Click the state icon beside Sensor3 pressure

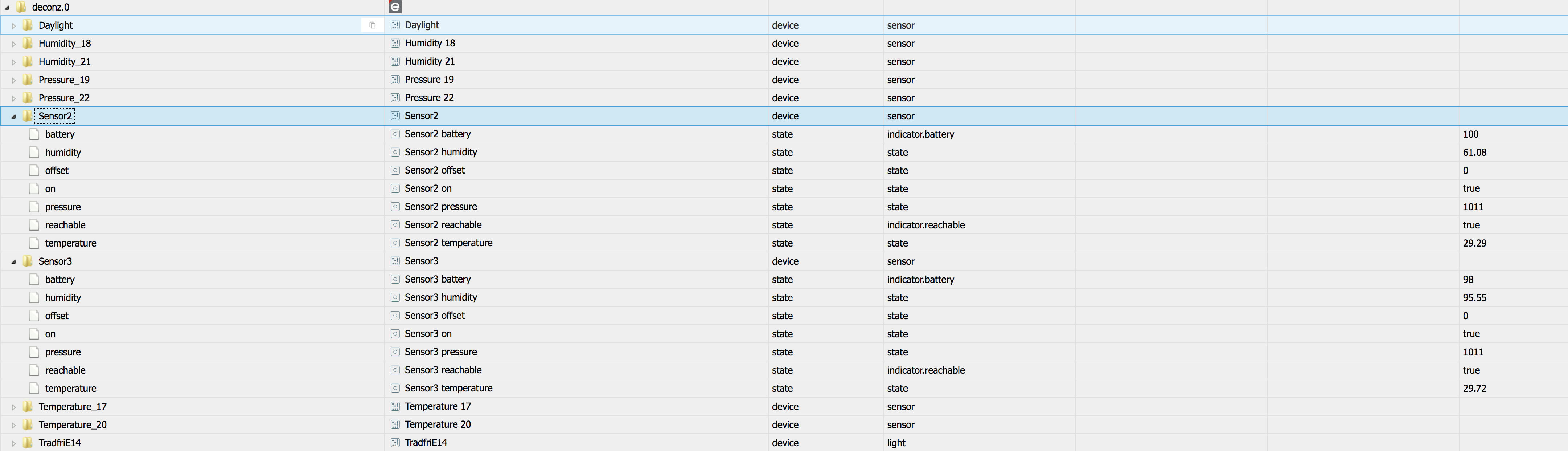point(395,352)
